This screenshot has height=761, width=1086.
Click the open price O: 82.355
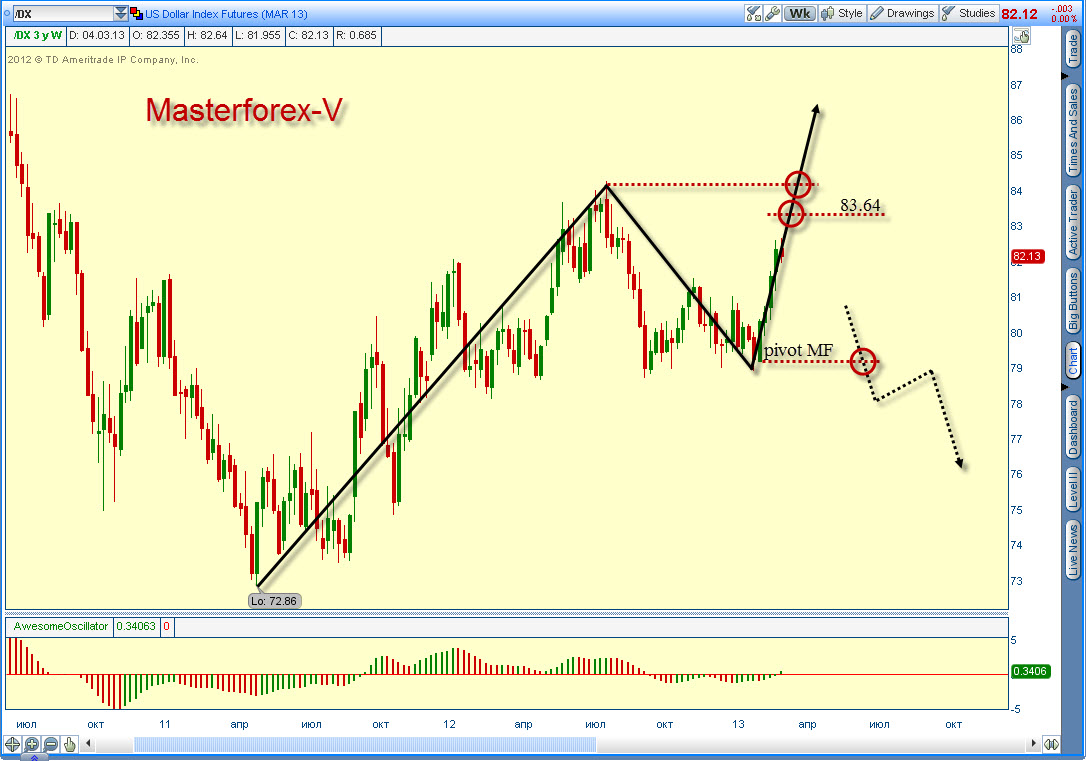coord(156,35)
